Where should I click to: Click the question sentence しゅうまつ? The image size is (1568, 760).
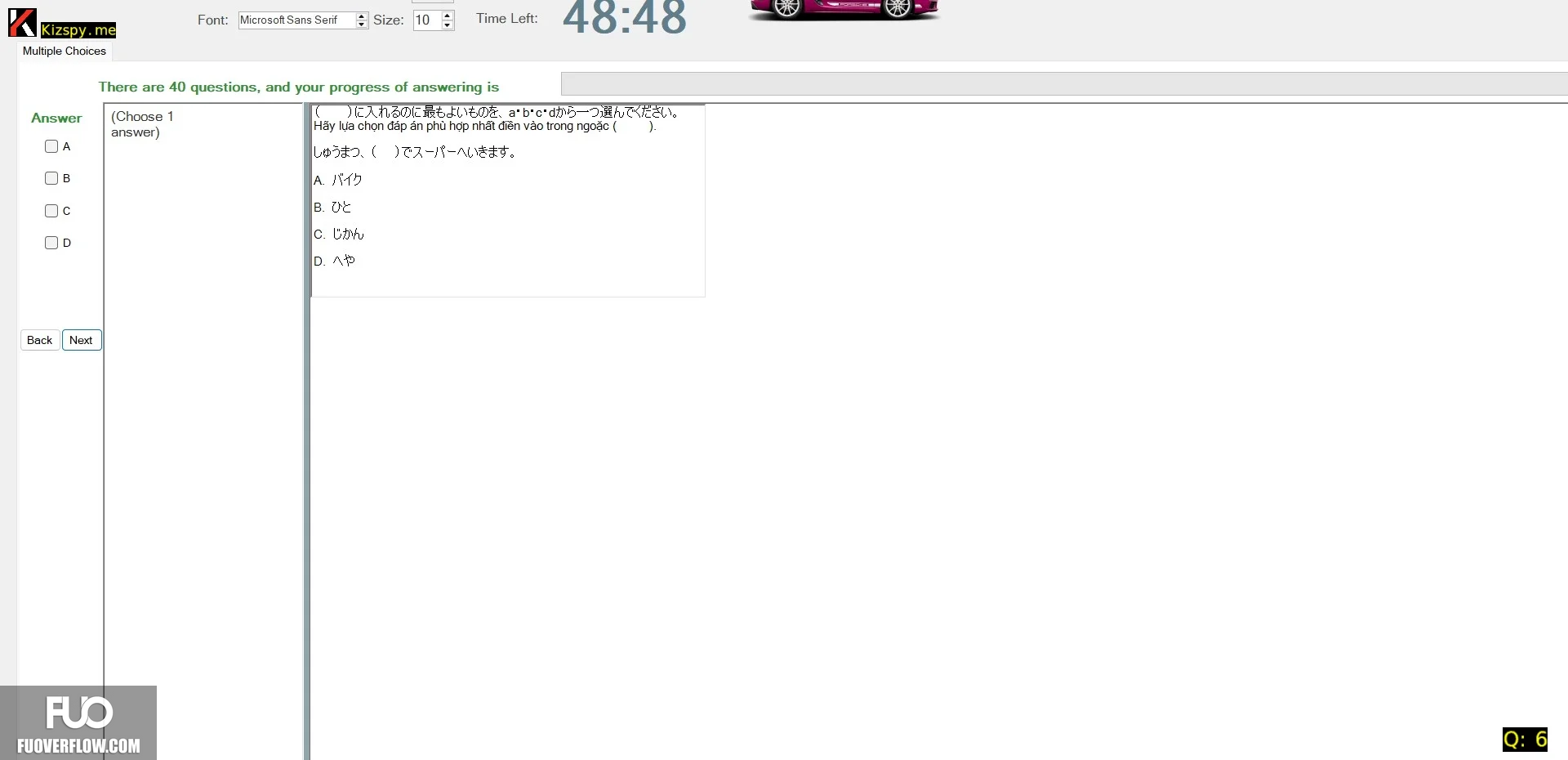pos(414,152)
